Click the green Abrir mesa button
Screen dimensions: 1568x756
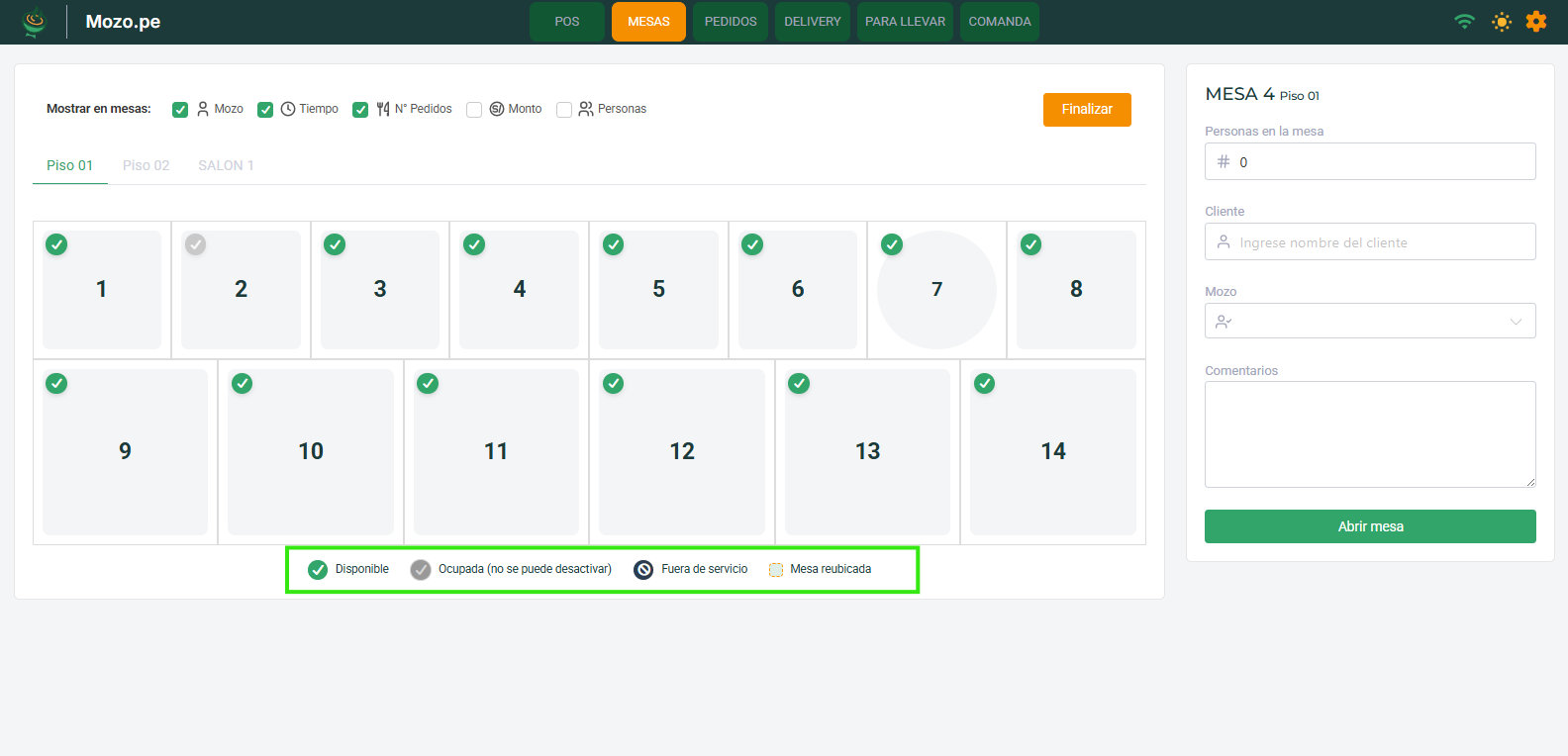coord(1369,526)
